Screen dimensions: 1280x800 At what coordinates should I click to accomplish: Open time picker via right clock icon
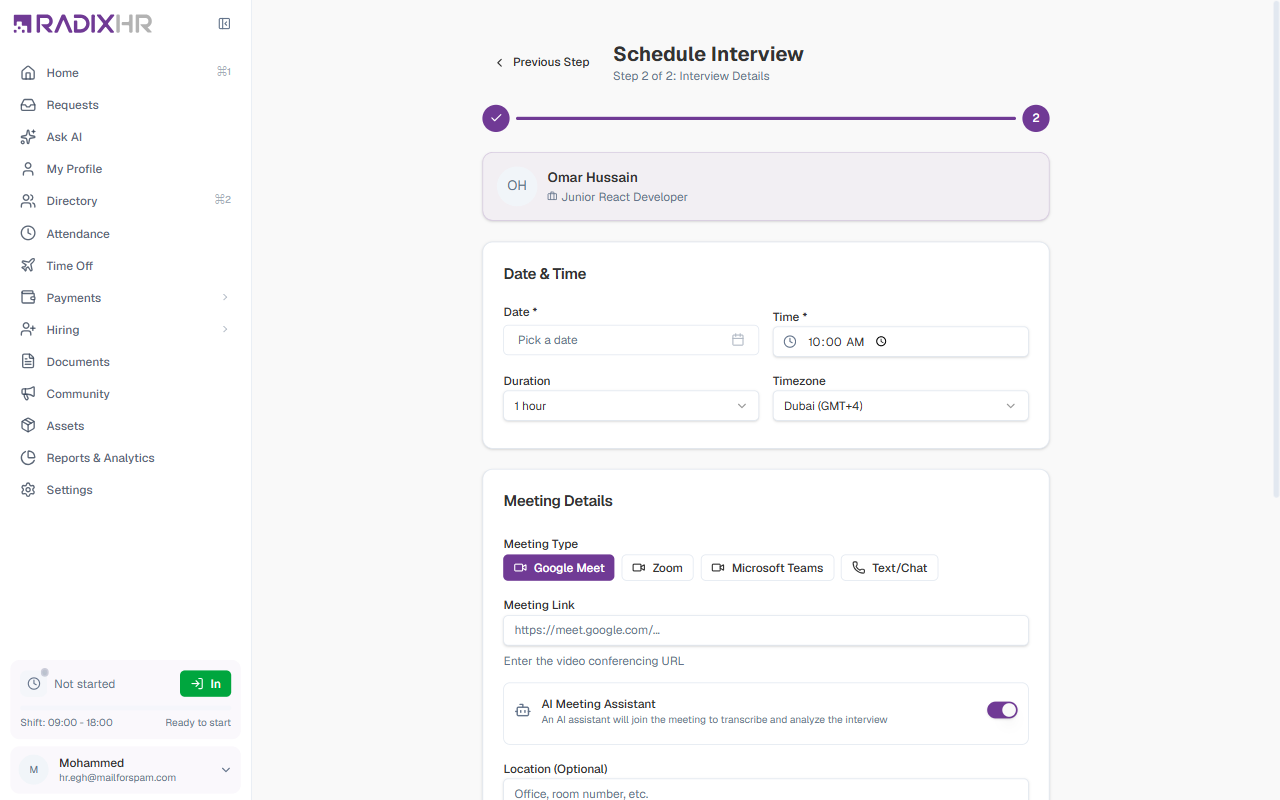(x=881, y=342)
